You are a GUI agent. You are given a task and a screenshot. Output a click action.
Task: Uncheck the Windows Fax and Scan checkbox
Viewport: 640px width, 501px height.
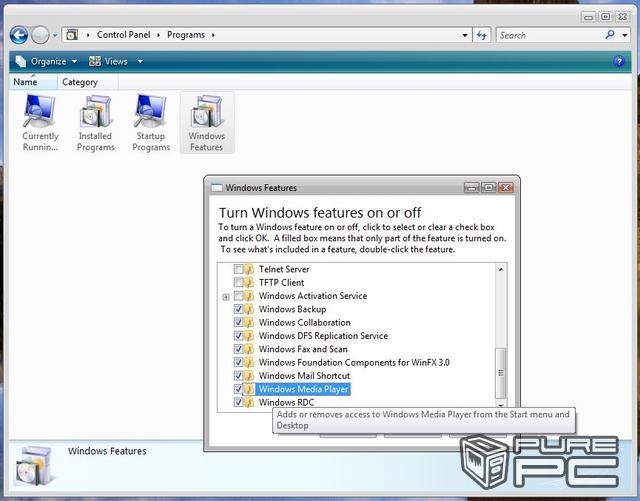click(238, 349)
